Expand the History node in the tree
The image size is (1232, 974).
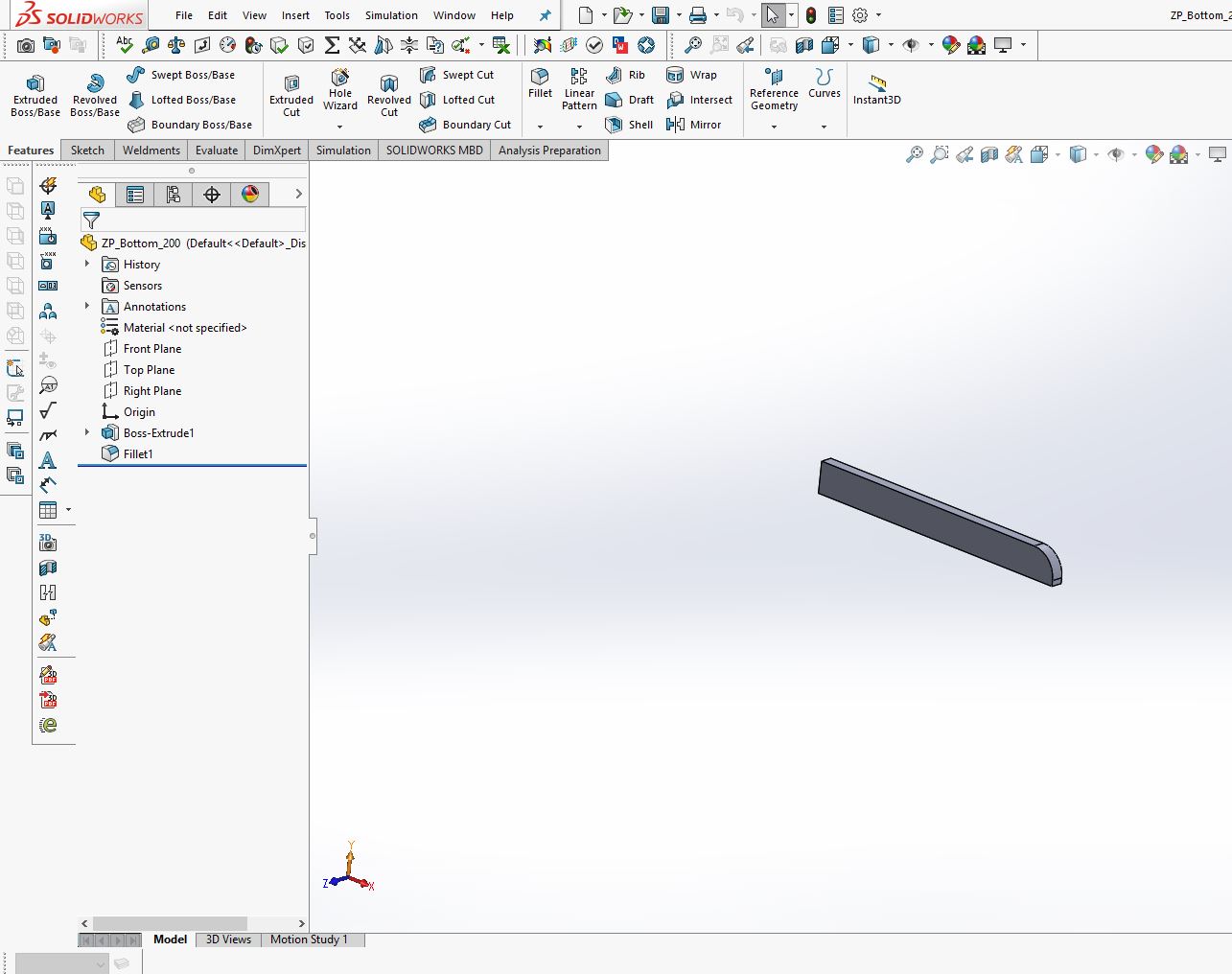click(x=87, y=264)
